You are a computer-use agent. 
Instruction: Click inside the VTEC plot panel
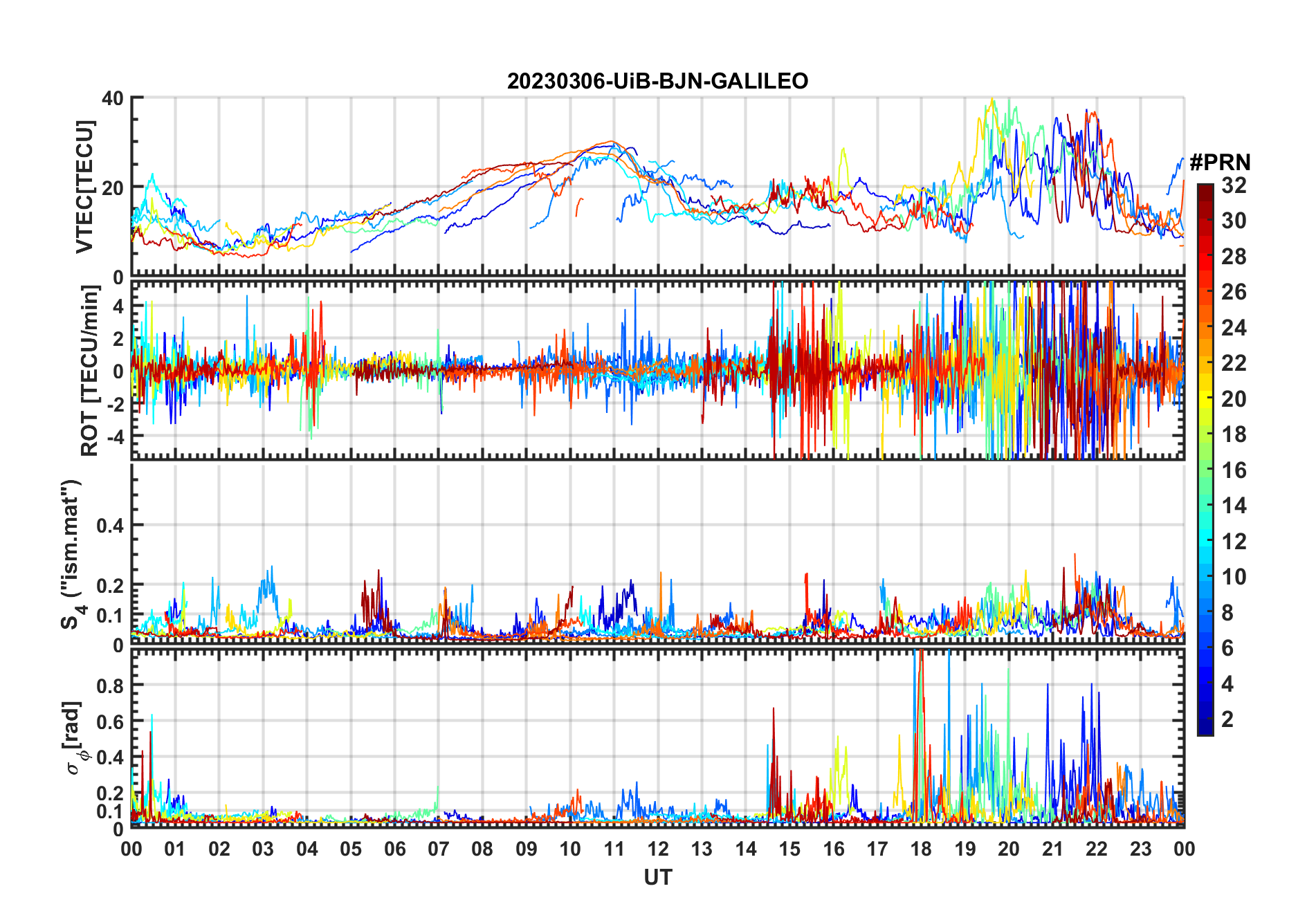tap(658, 187)
